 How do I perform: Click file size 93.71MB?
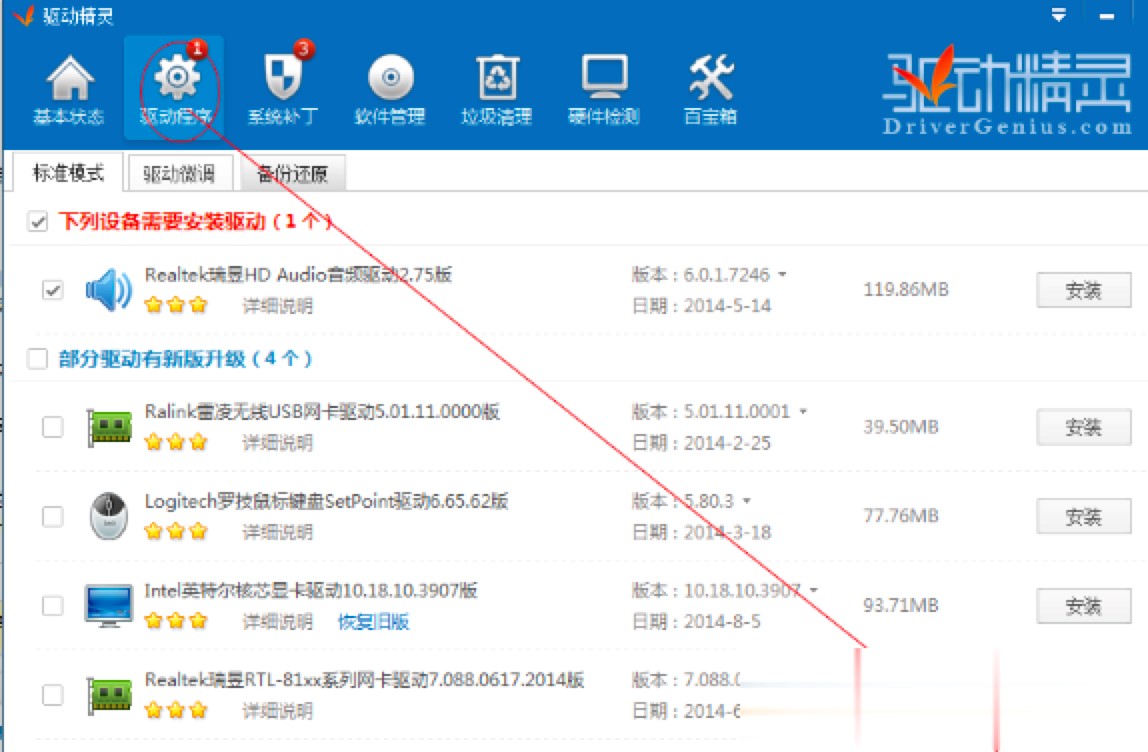tap(901, 605)
